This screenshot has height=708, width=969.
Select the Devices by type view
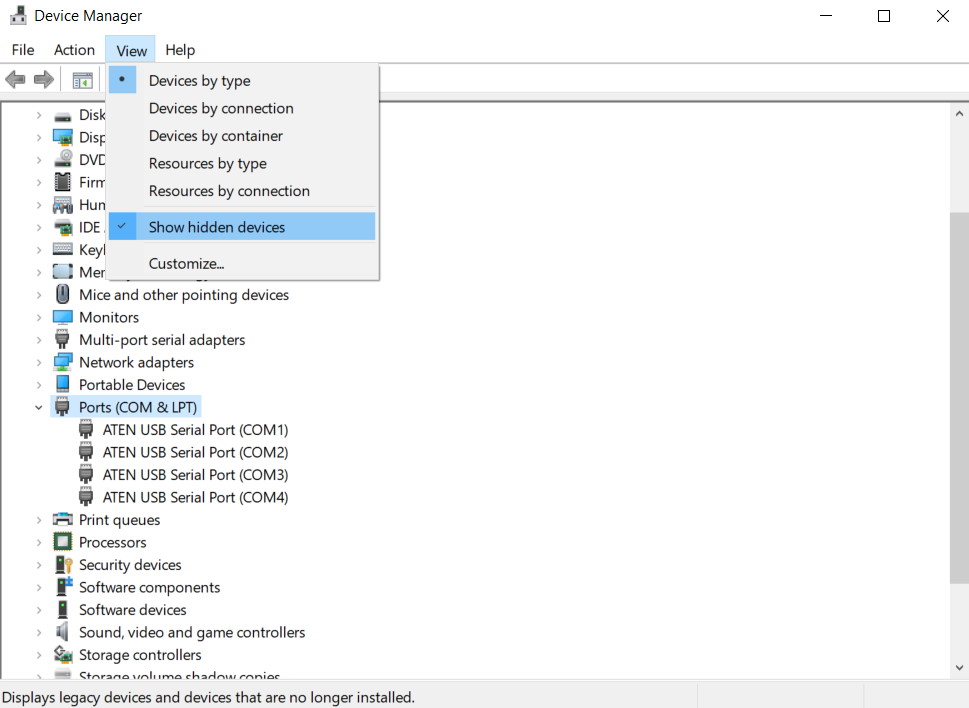point(199,81)
